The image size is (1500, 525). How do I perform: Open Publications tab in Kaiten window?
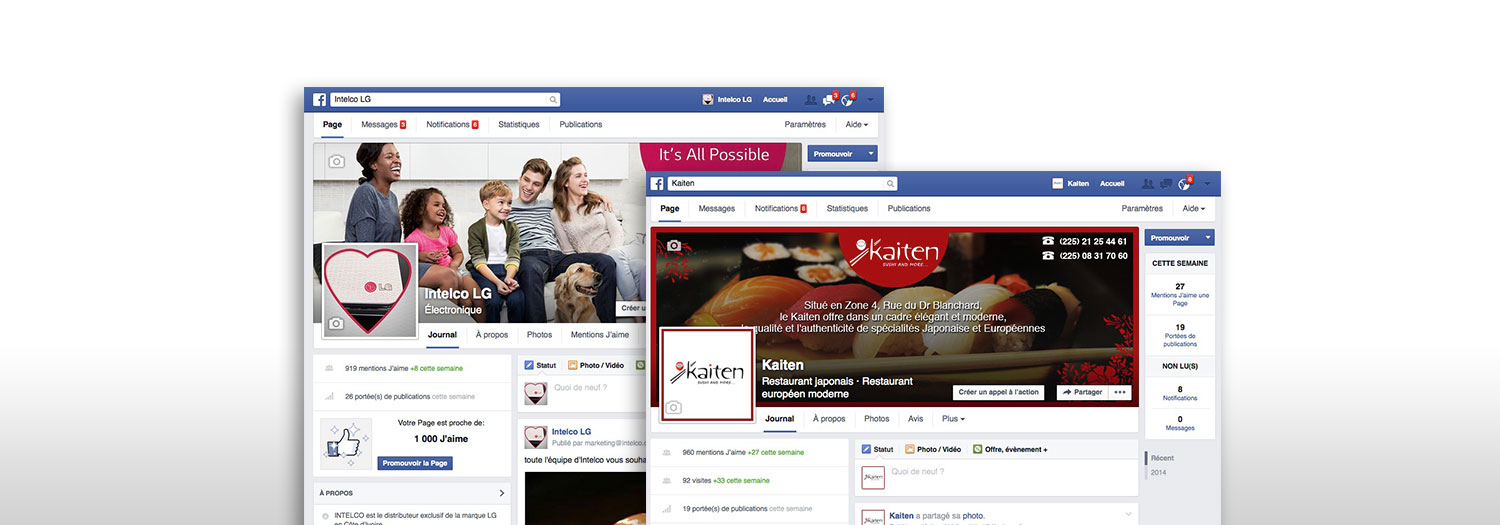click(x=909, y=209)
